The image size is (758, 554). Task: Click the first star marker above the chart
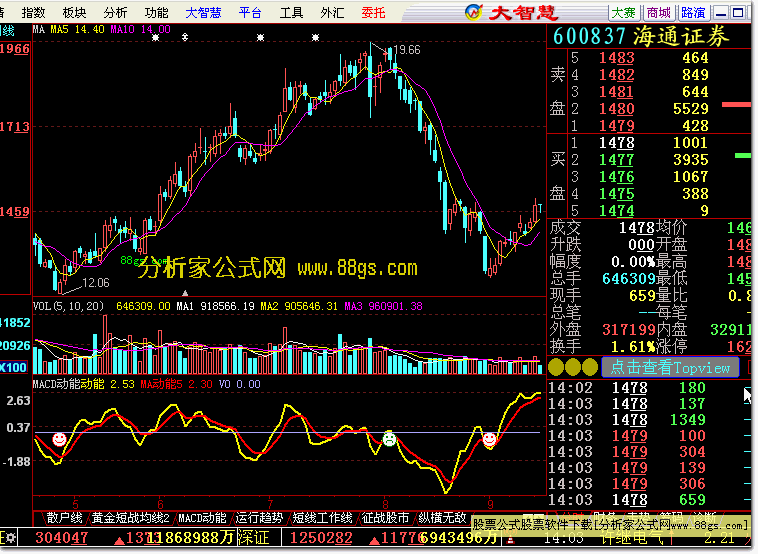156,37
